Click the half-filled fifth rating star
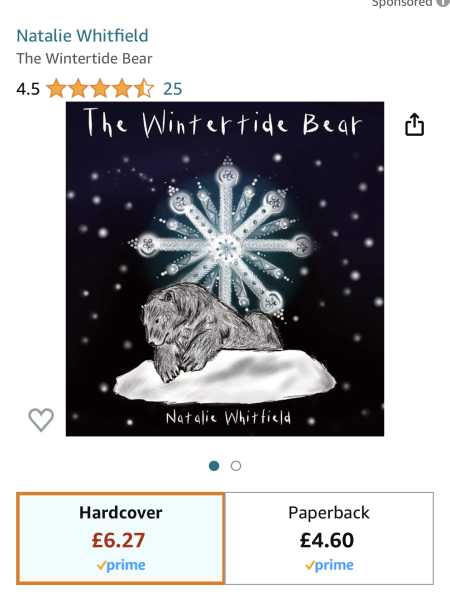This screenshot has width=450, height=600. [144, 88]
